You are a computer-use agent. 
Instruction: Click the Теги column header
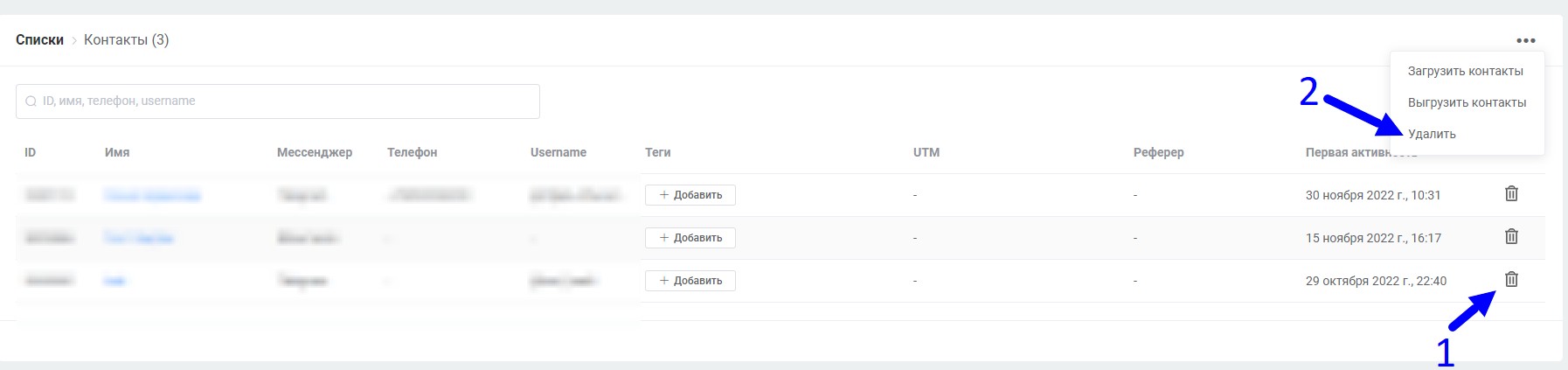(x=657, y=152)
